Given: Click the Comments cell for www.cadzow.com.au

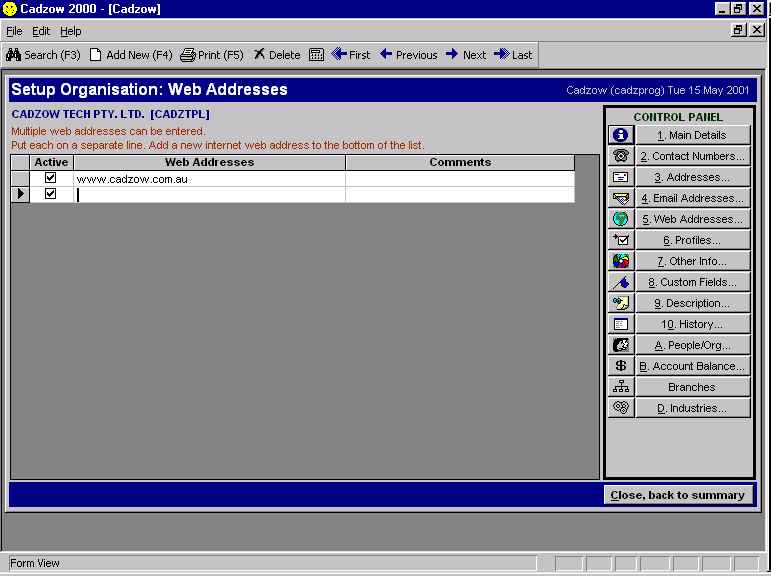Looking at the screenshot, I should click(x=460, y=179).
